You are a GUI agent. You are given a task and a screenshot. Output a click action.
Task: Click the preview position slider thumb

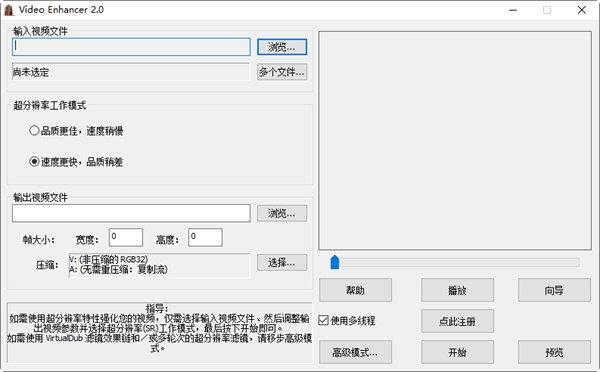pyautogui.click(x=335, y=262)
